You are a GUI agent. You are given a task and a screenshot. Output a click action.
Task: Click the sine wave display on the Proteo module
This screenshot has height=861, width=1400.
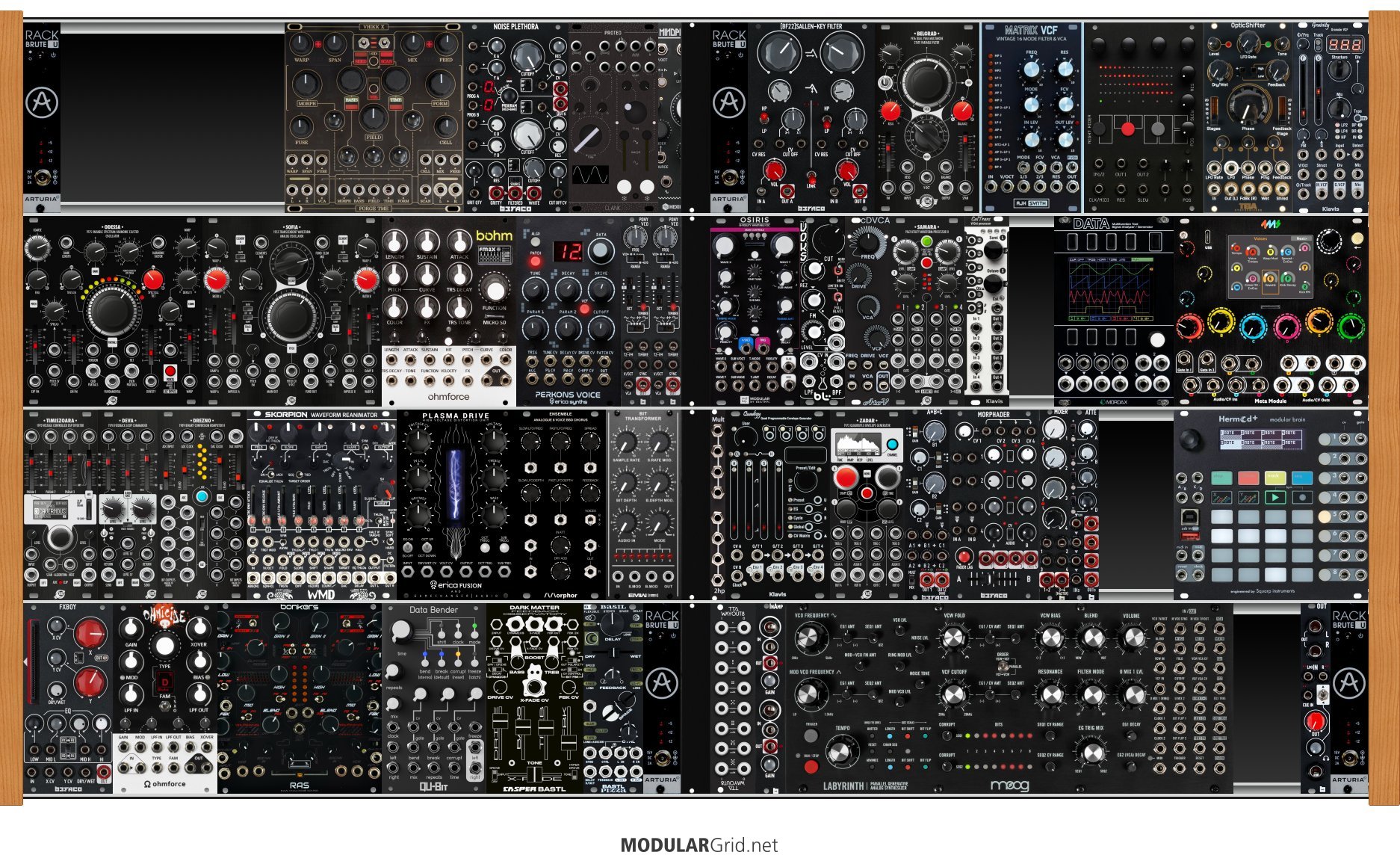click(x=591, y=174)
